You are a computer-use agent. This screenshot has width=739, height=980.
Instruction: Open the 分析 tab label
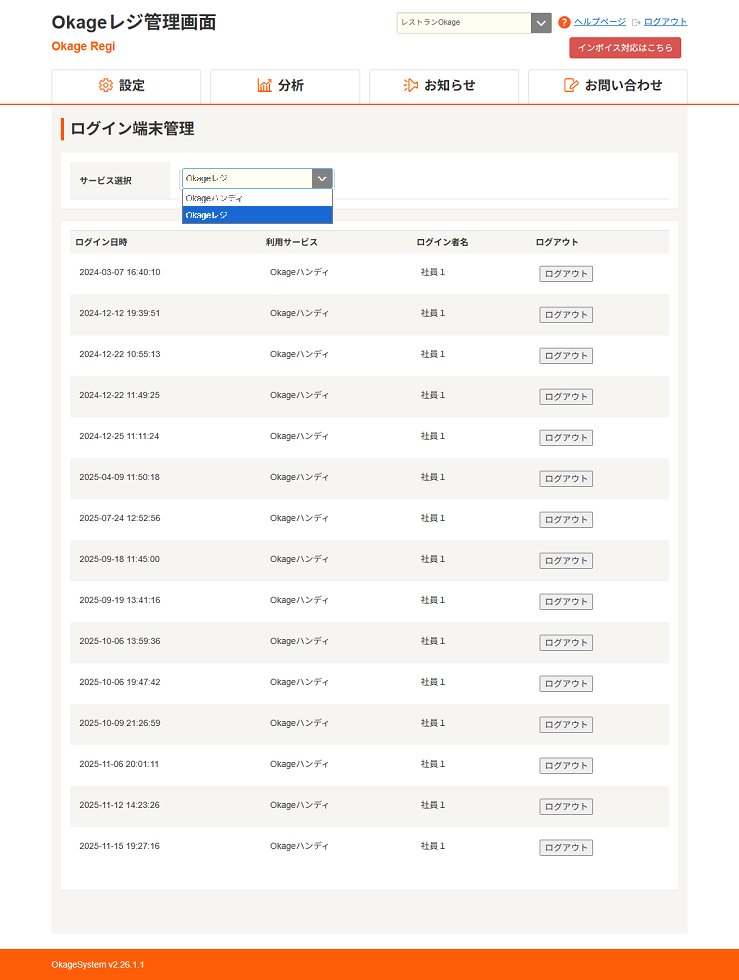tap(291, 86)
